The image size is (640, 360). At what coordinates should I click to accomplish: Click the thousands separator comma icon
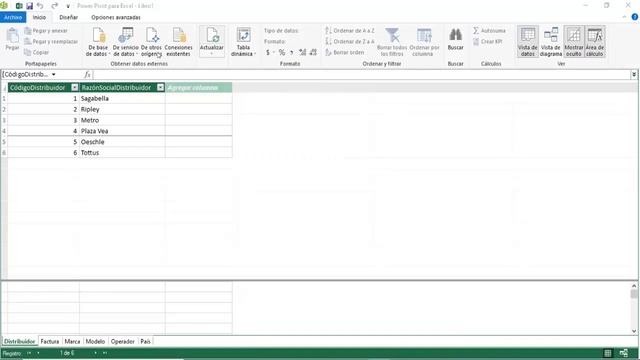tap(291, 52)
